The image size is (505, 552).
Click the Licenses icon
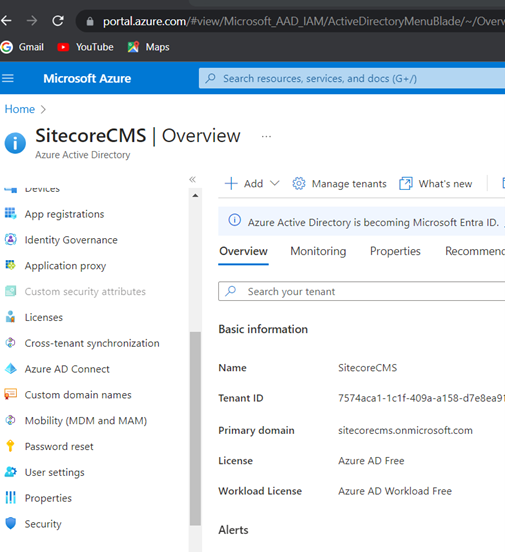(11, 317)
